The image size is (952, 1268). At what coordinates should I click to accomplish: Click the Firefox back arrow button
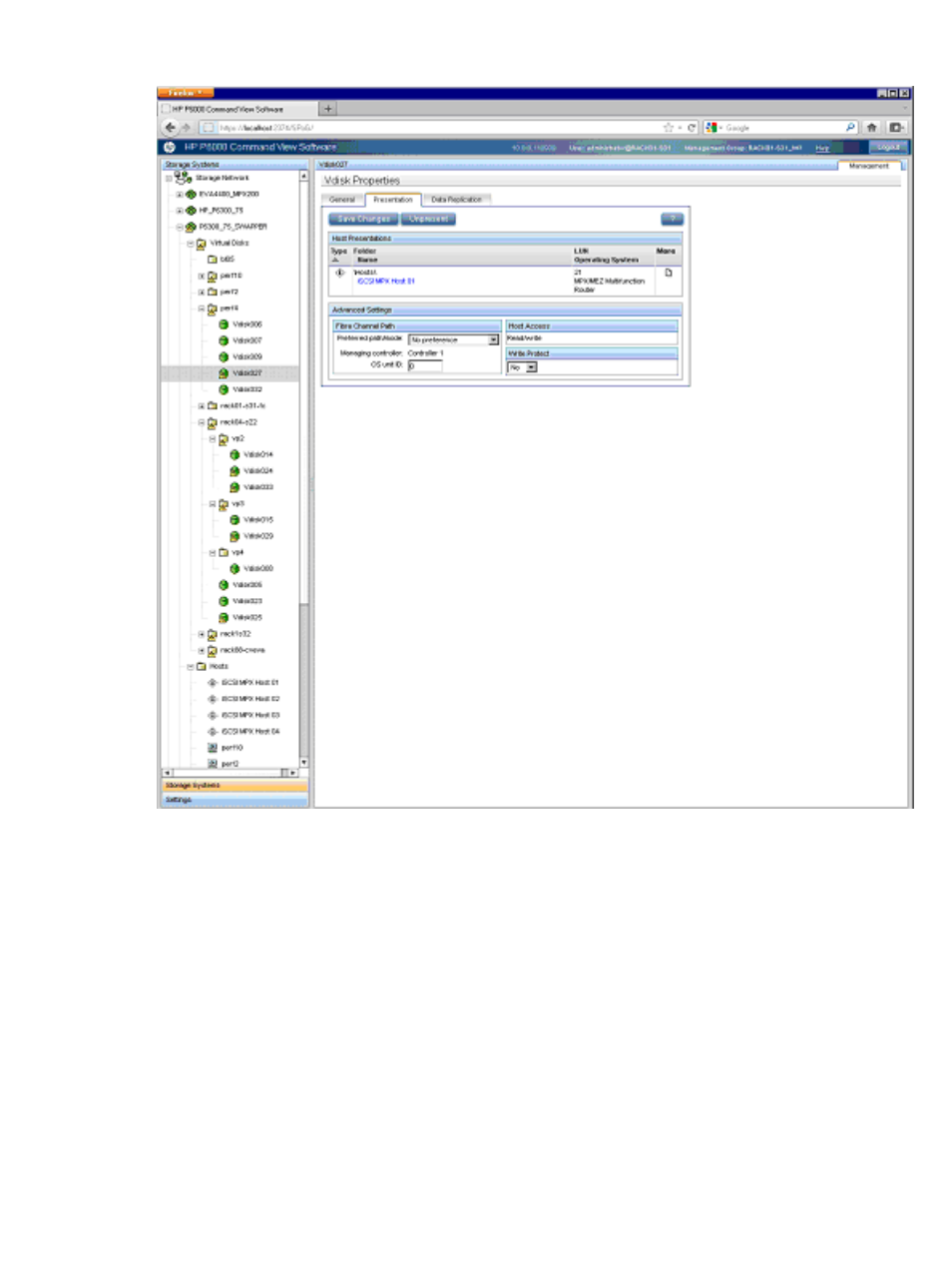tap(171, 127)
